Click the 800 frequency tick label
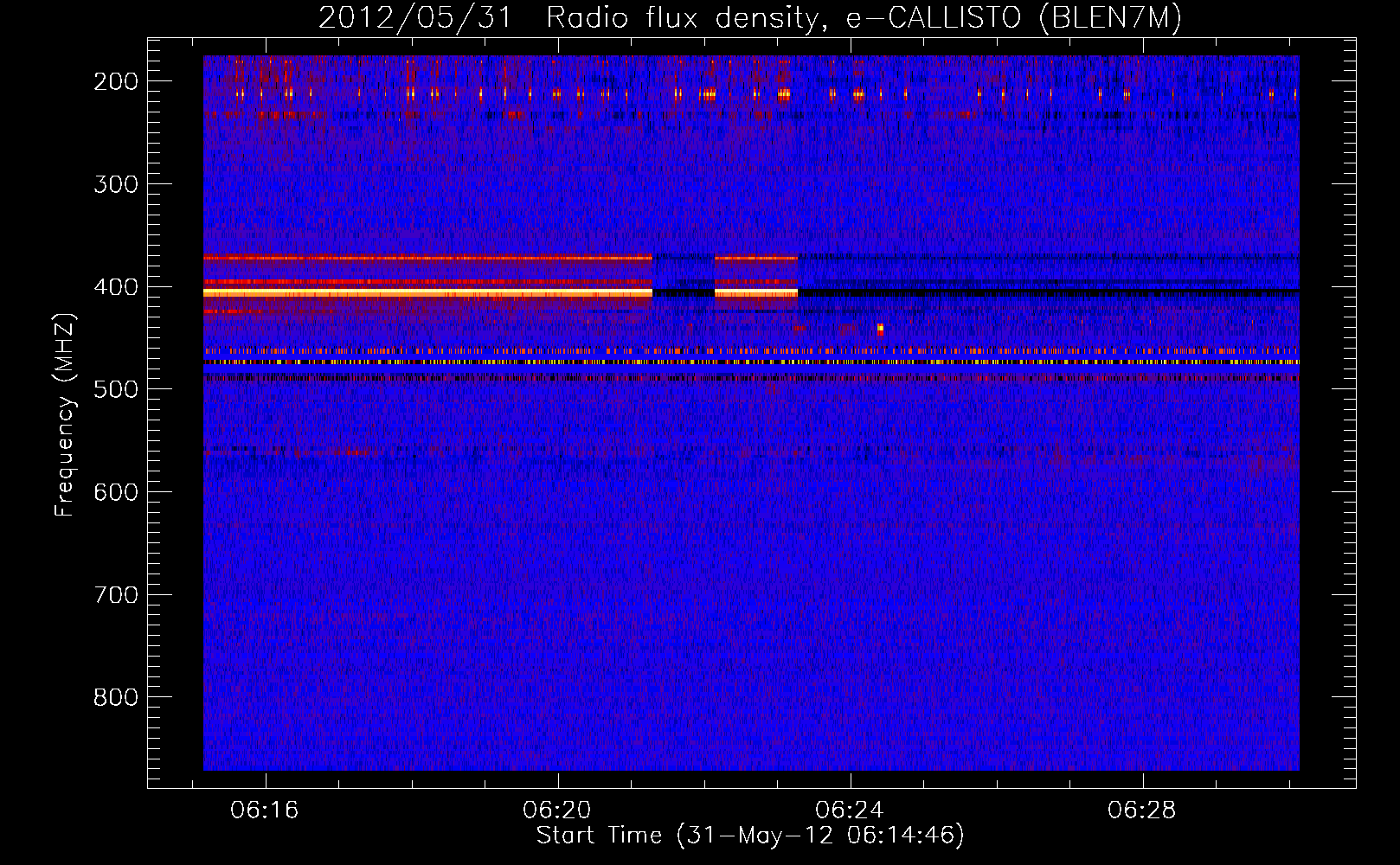Viewport: 1400px width, 865px height. (x=116, y=697)
